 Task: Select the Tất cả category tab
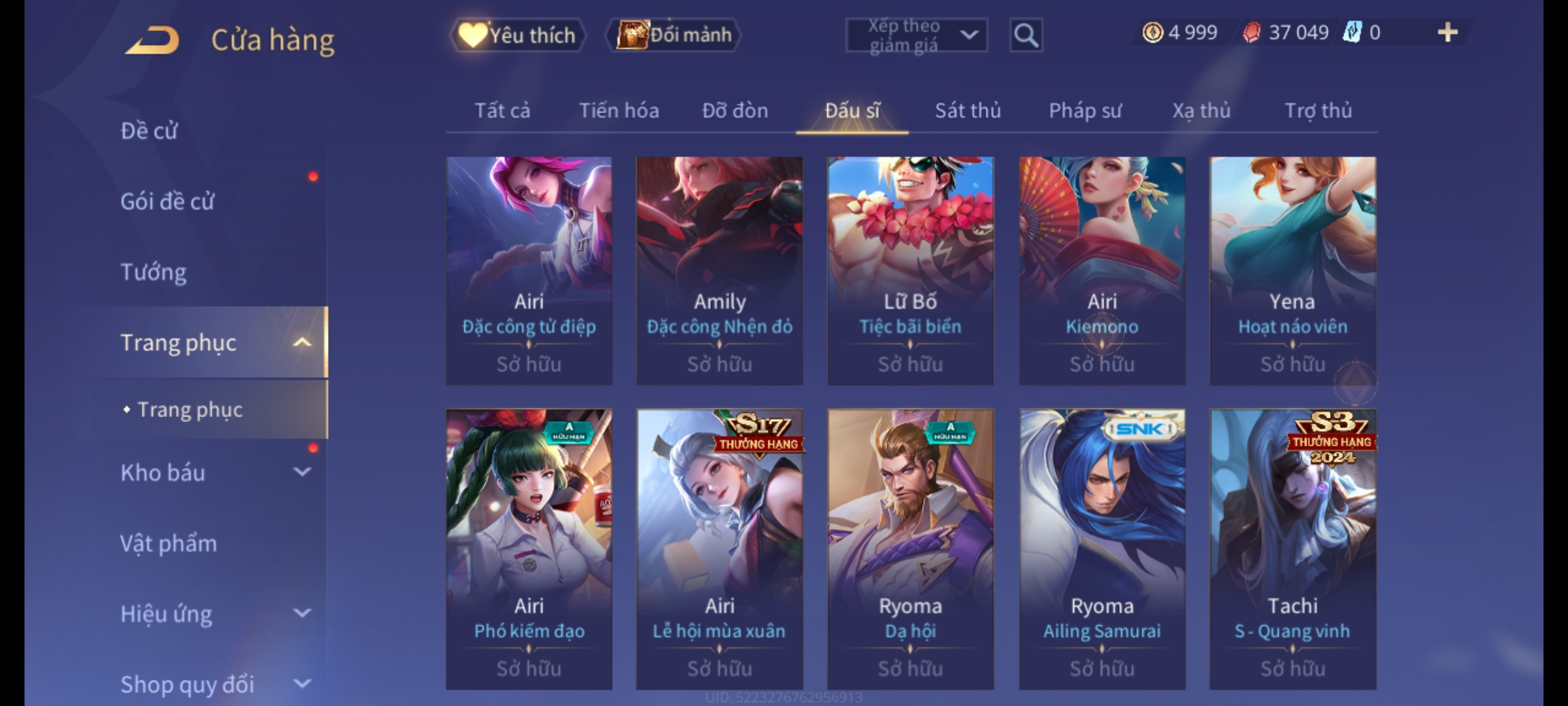(502, 110)
